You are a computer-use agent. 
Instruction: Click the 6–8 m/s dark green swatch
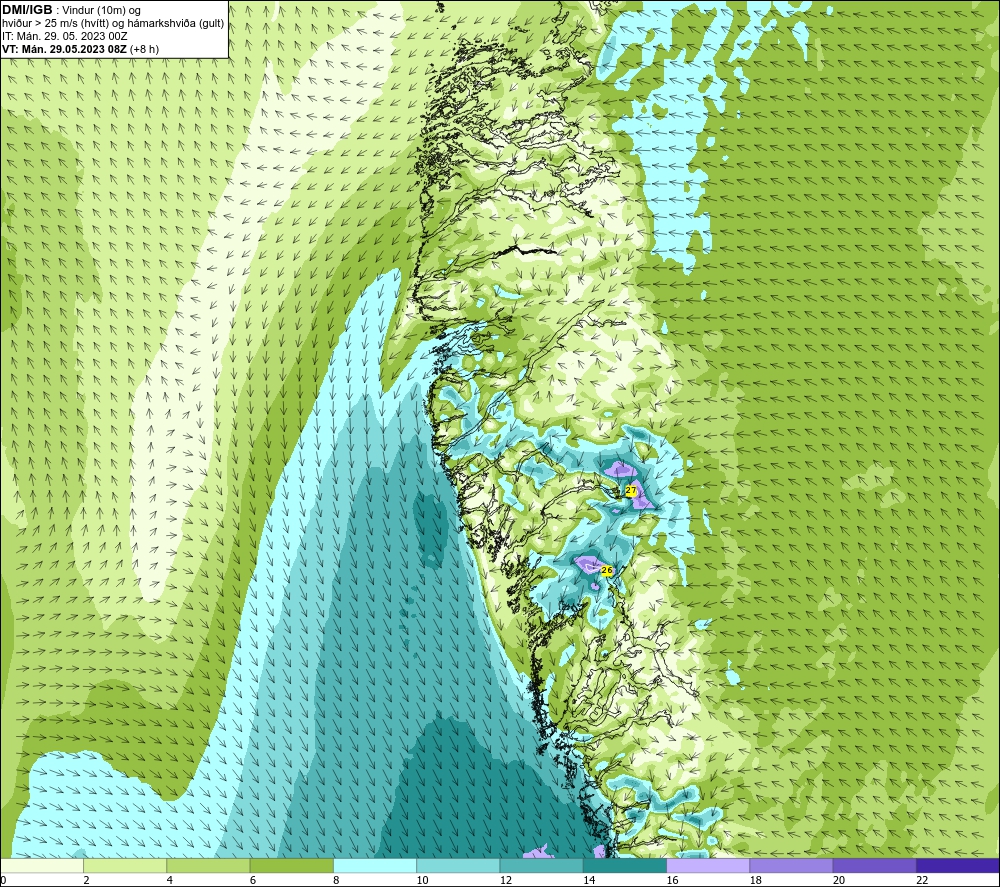click(x=291, y=865)
